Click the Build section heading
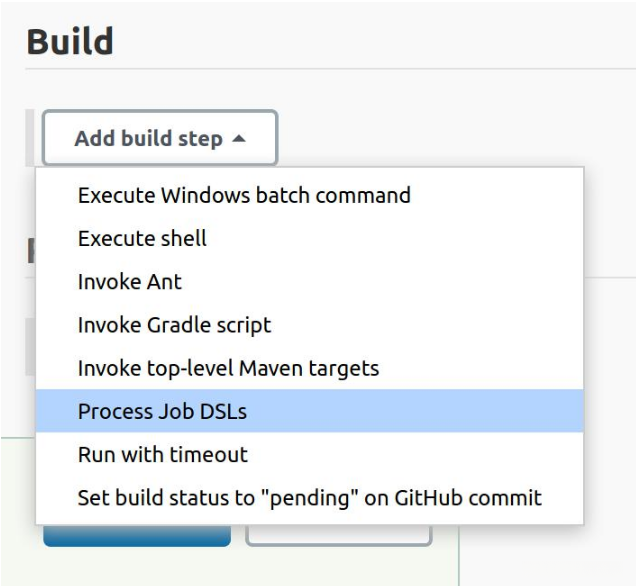Image resolution: width=636 pixels, height=586 pixels. tap(70, 42)
